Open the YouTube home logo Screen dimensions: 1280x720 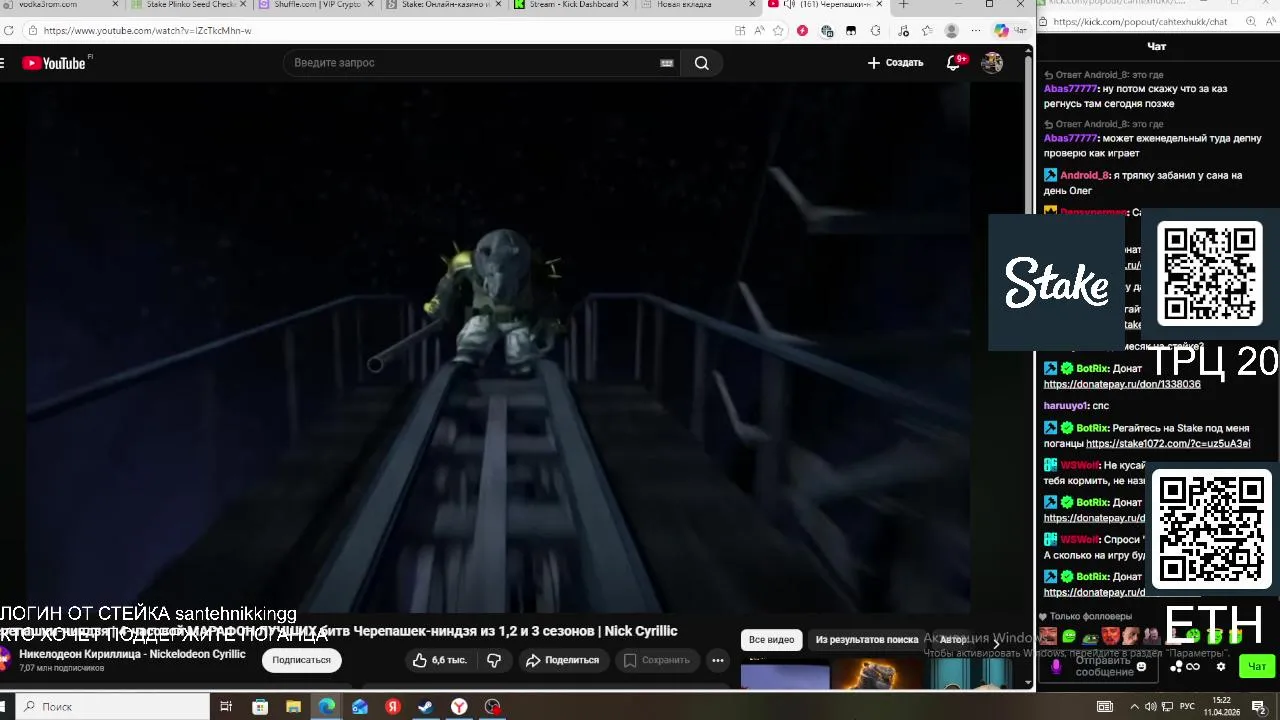(54, 63)
